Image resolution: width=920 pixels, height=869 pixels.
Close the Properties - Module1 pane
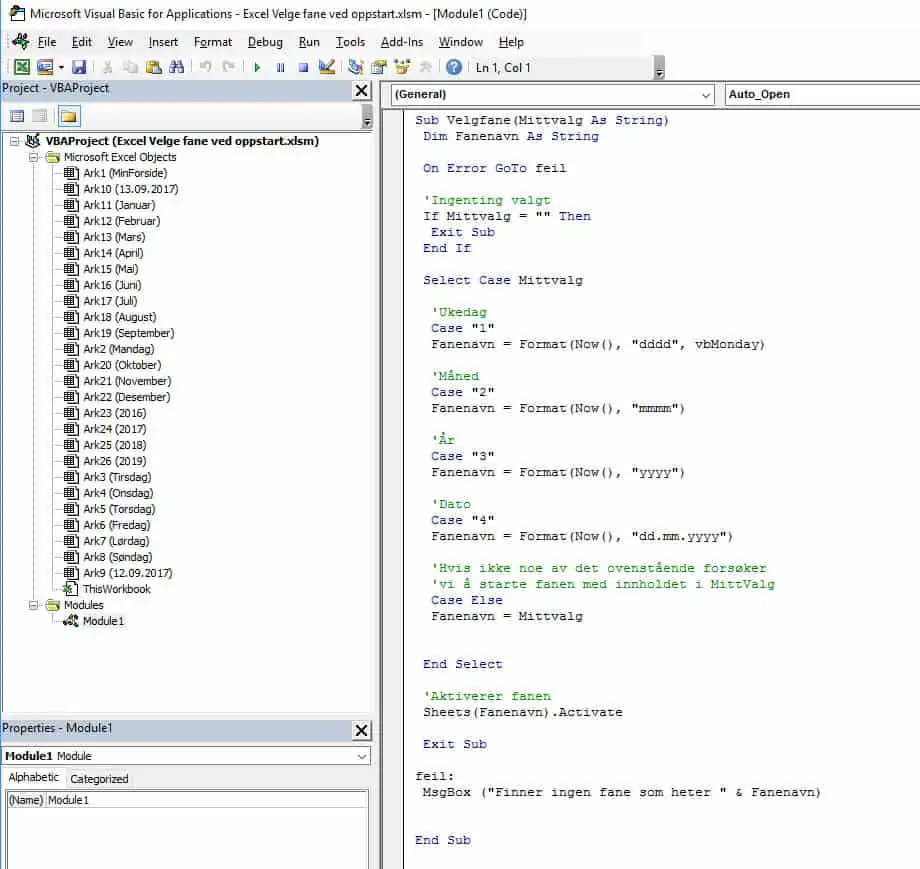[361, 731]
